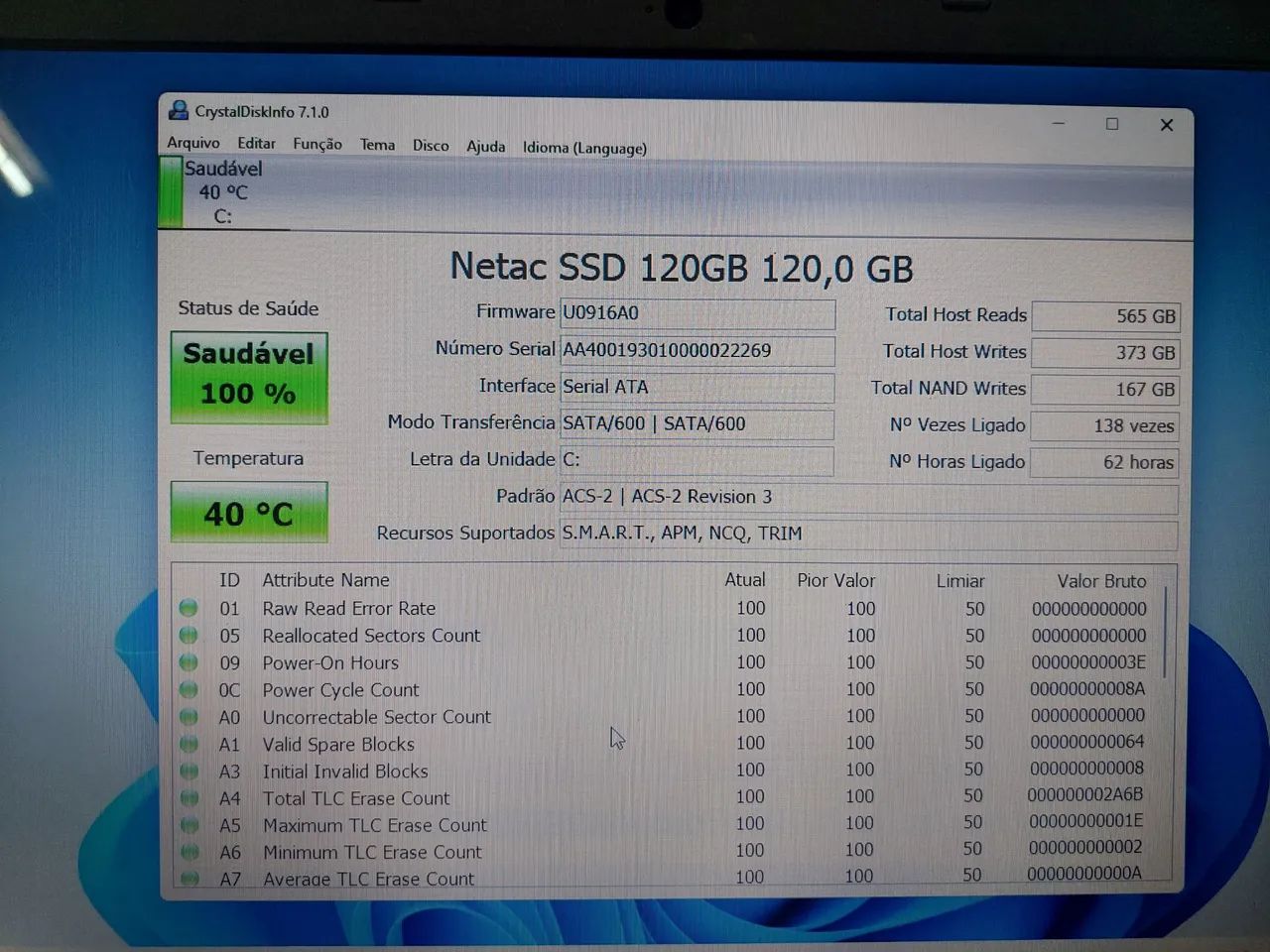The width and height of the screenshot is (1270, 952).
Task: Click the Total Host Reads value 565 GB
Action: point(1105,316)
